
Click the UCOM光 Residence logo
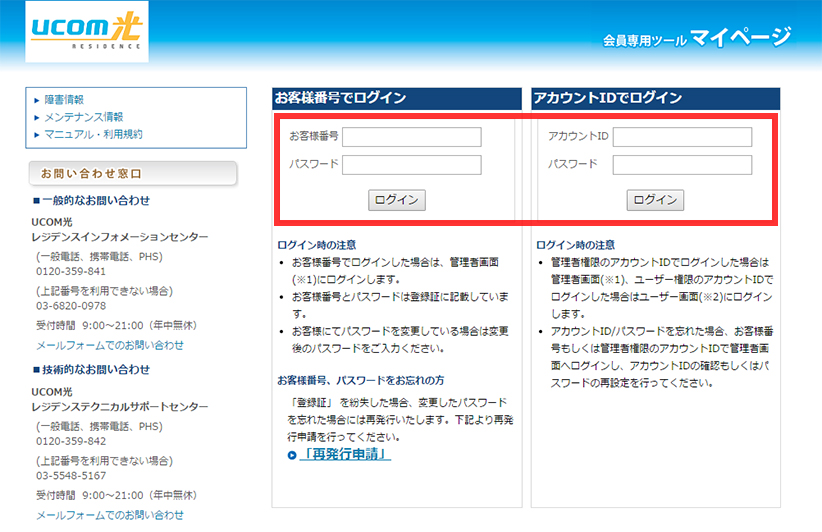point(87,31)
